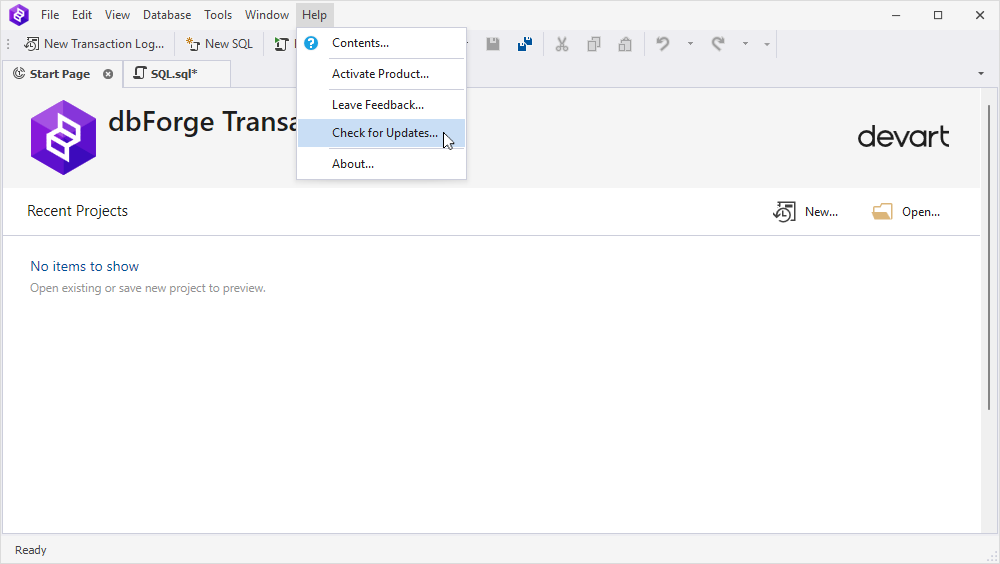The image size is (1000, 564).
Task: Click the Save floppy disk icon
Action: [493, 44]
